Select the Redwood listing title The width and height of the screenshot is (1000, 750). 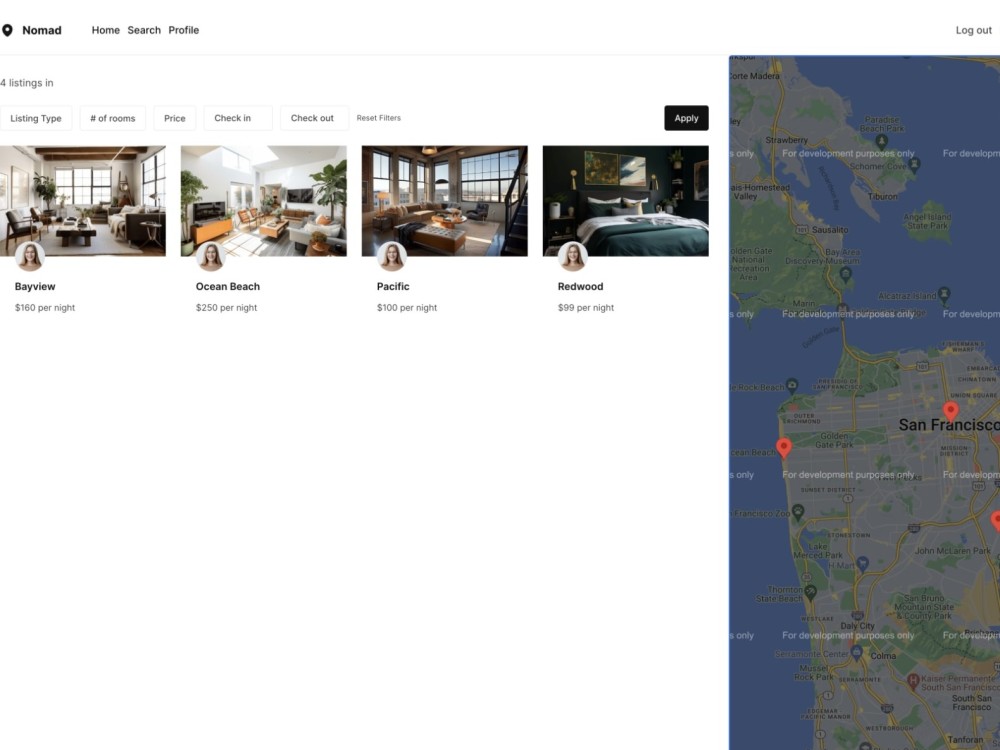[x=580, y=286]
